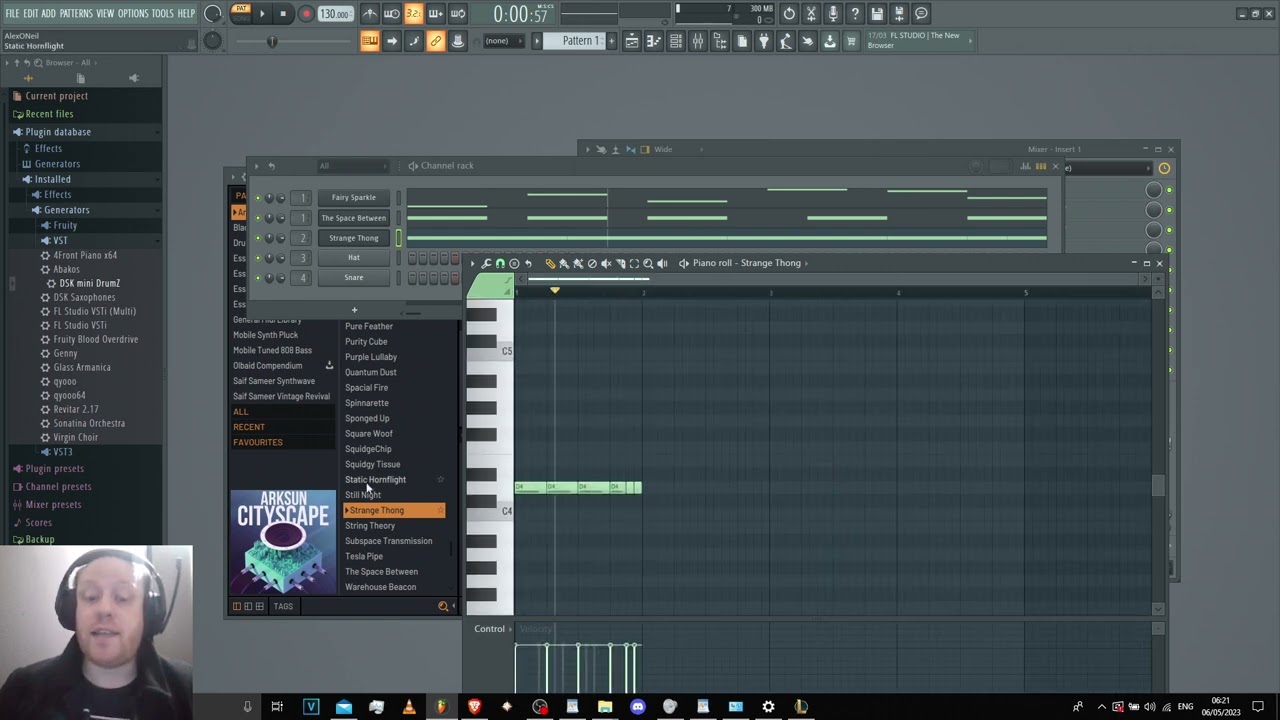Image resolution: width=1280 pixels, height=720 pixels.
Task: Click the loop recording icon
Action: pyautogui.click(x=457, y=14)
